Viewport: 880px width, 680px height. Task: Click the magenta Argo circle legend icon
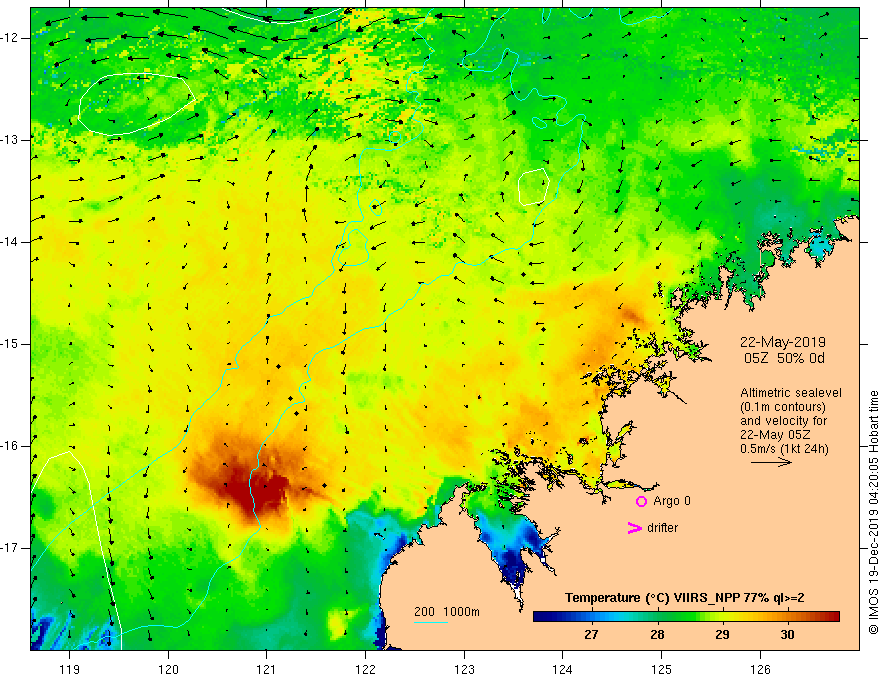tap(641, 501)
